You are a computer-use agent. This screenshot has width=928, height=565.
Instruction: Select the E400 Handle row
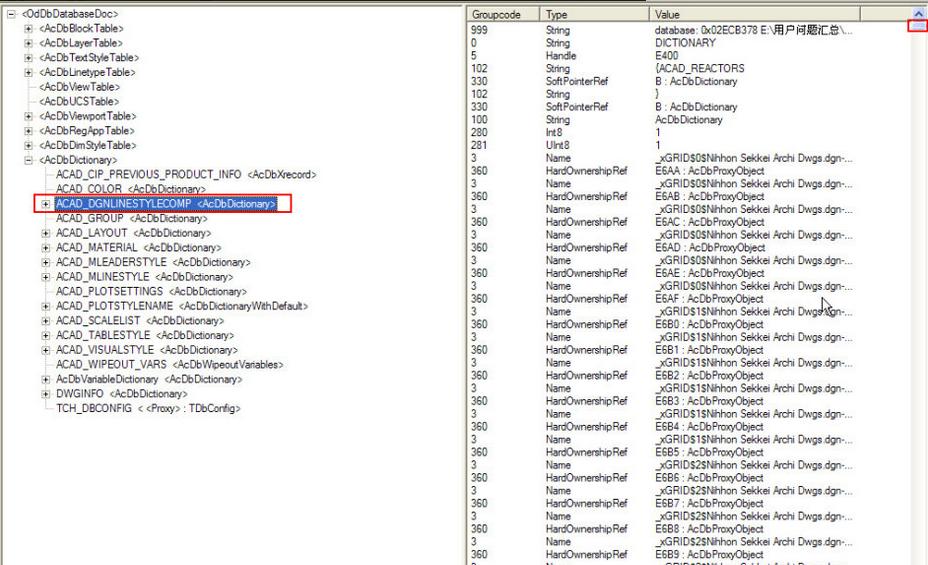click(671, 56)
